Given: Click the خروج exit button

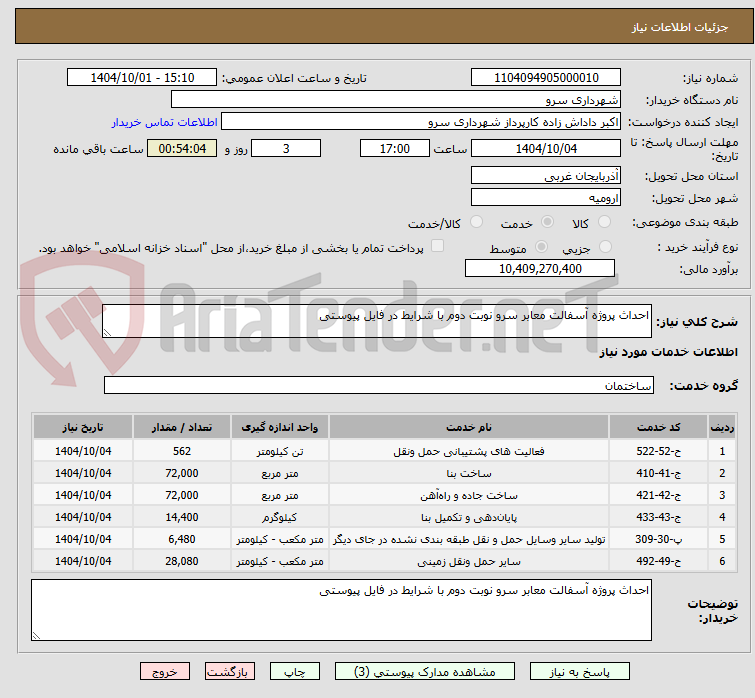Looking at the screenshot, I should click(x=165, y=672).
